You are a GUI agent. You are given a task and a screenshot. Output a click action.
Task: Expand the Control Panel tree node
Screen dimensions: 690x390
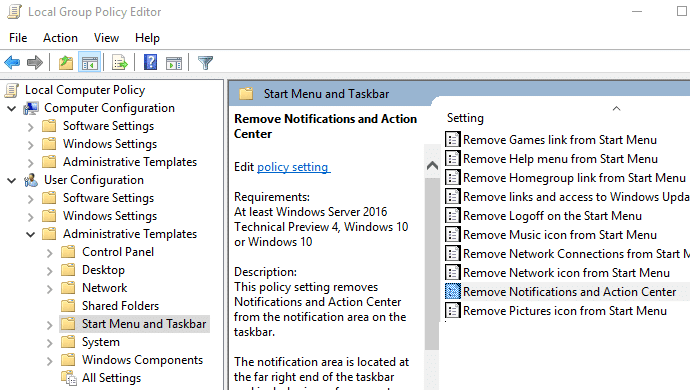(x=49, y=253)
